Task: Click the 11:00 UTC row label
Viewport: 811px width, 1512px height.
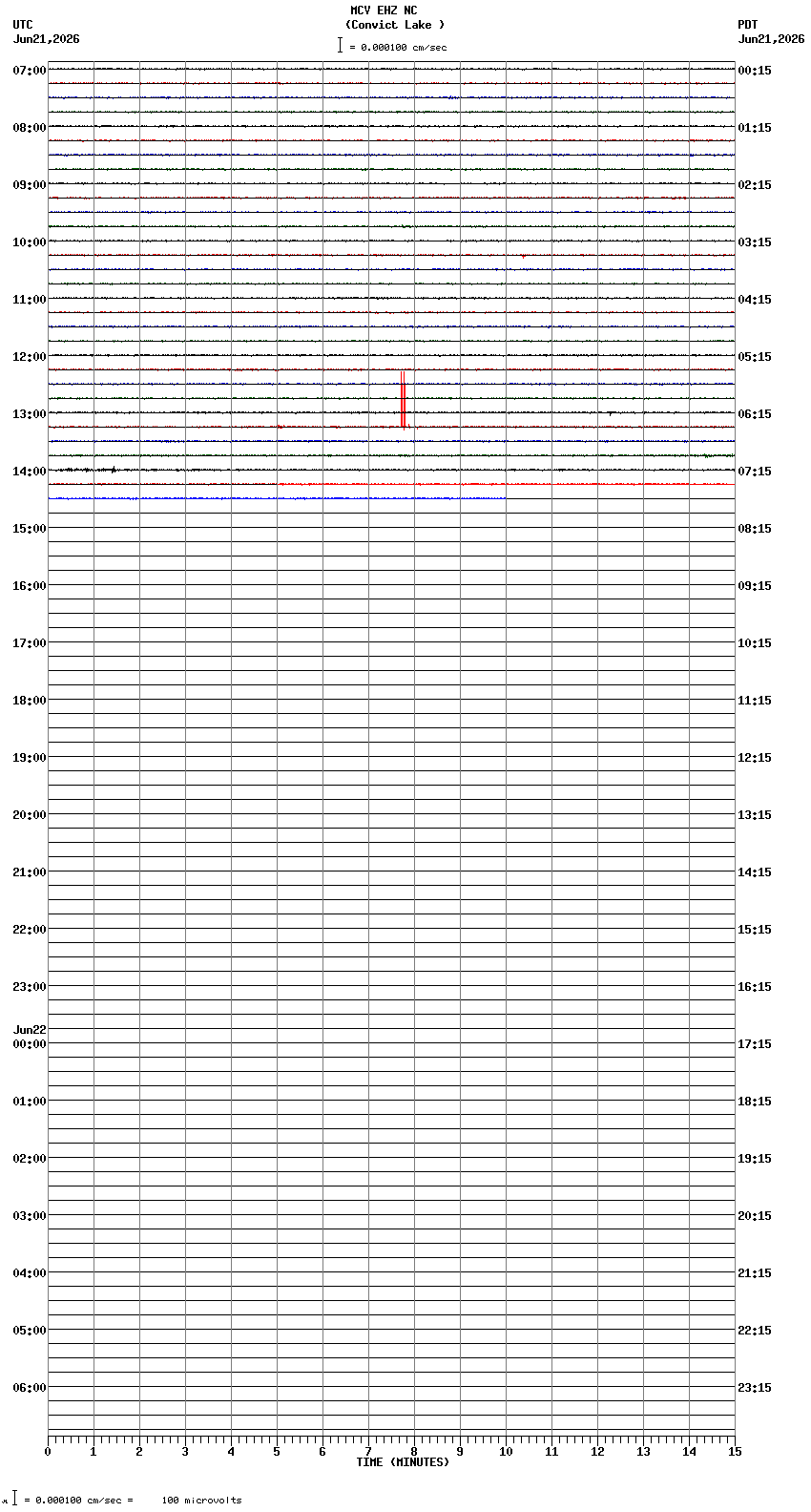Action: (x=30, y=300)
